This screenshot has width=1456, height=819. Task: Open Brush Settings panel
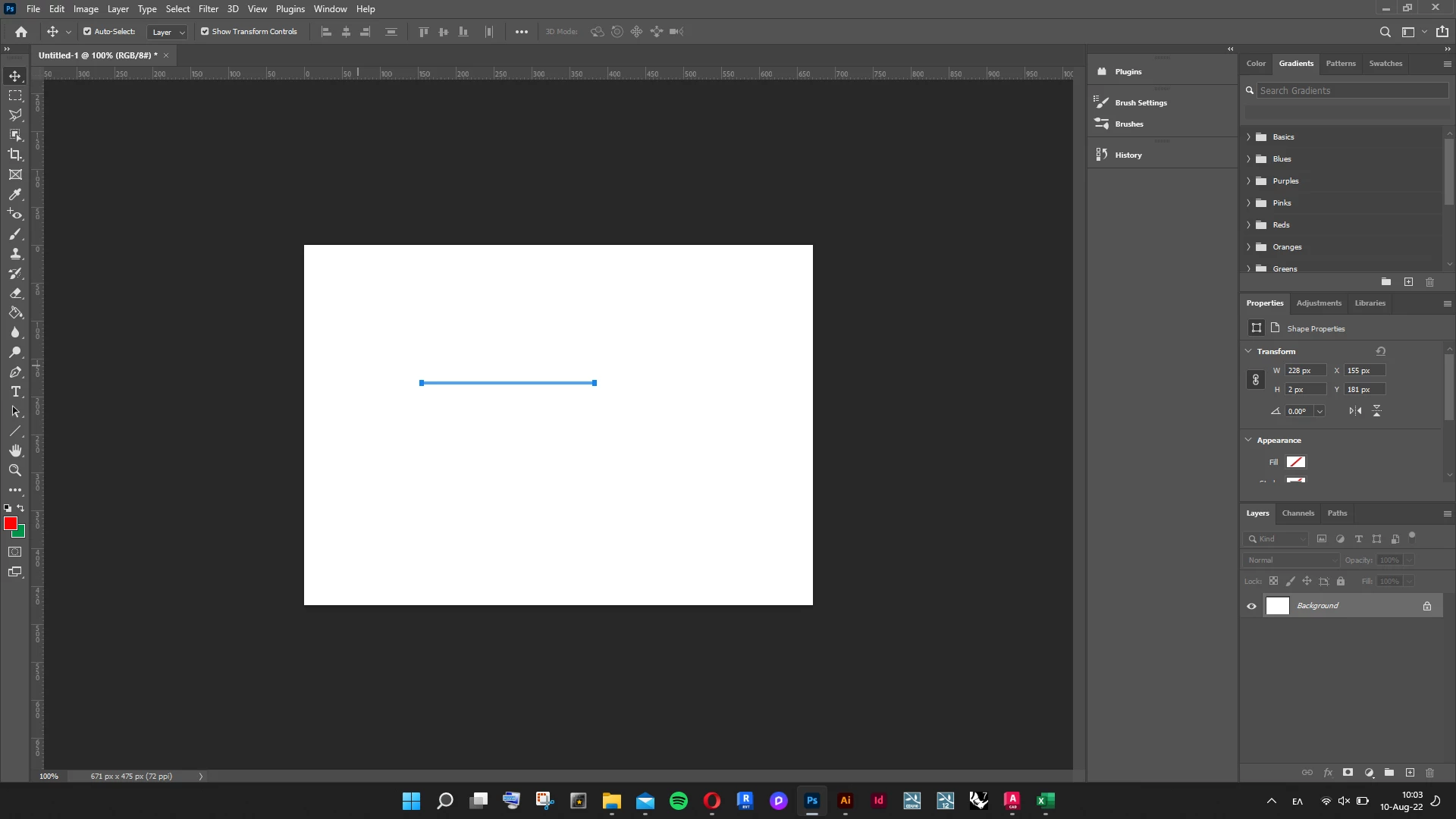point(1140,102)
